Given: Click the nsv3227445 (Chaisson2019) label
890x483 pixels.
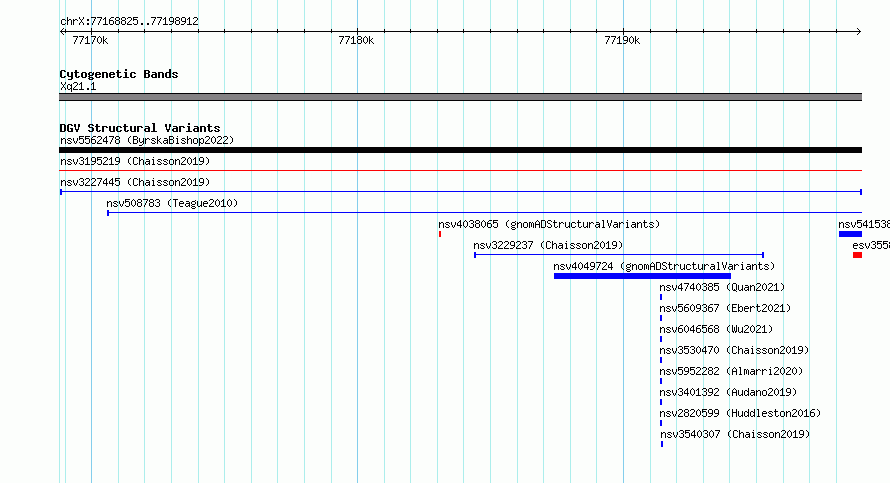Looking at the screenshot, I should point(135,182).
